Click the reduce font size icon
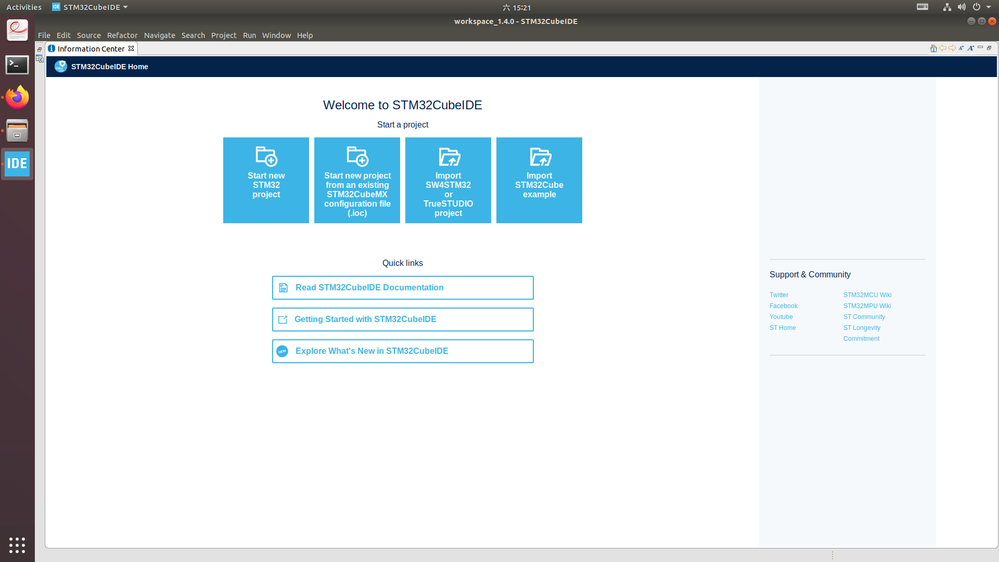 [961, 48]
